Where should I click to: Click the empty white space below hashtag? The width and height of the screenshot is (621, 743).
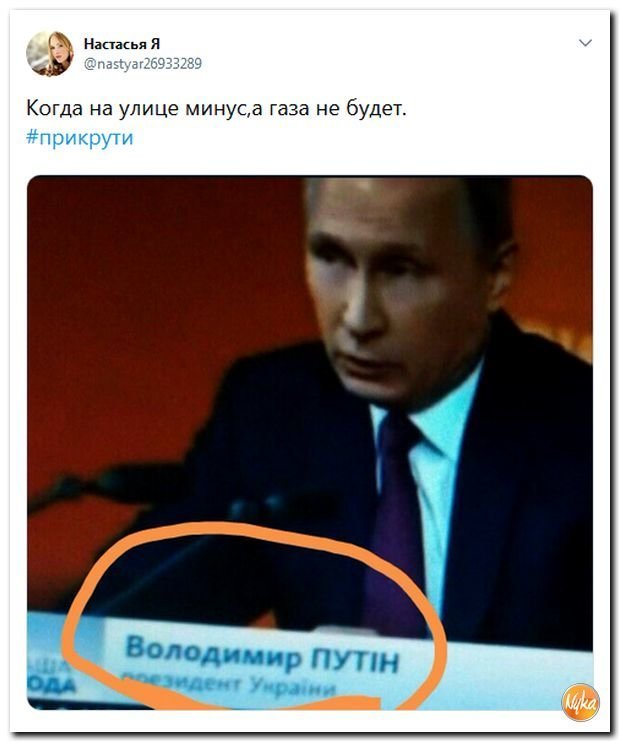click(x=308, y=162)
